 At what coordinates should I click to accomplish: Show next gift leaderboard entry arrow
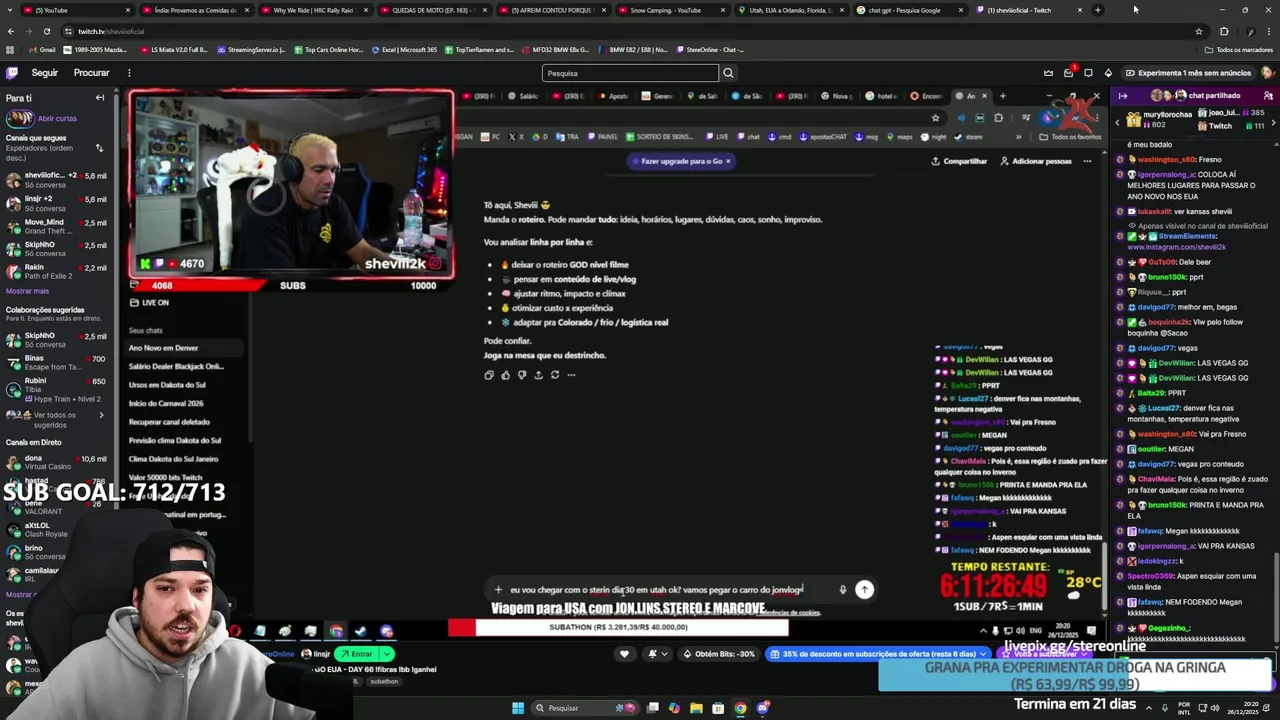coord(1274,122)
